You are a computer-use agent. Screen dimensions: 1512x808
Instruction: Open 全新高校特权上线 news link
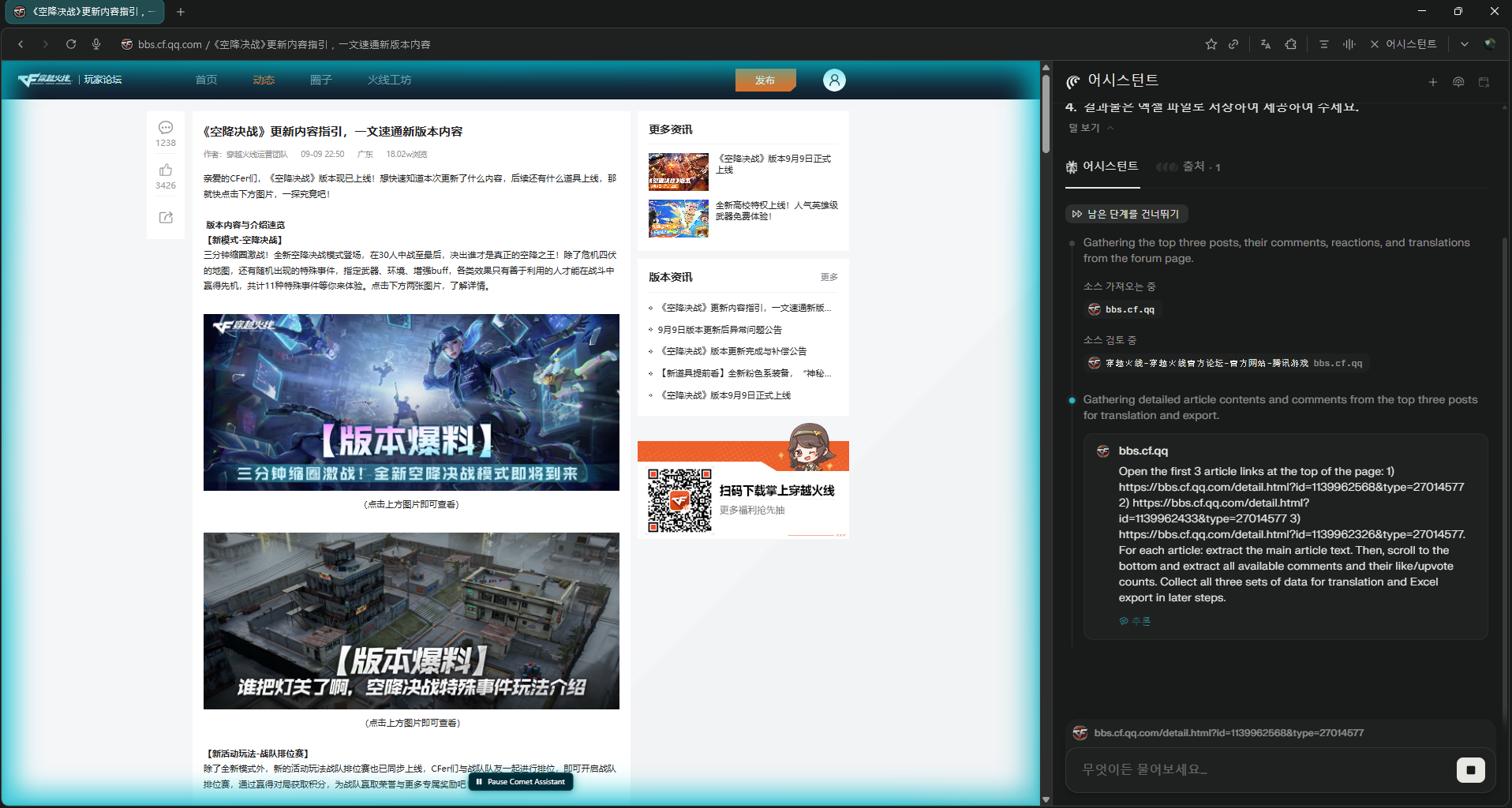(x=777, y=210)
